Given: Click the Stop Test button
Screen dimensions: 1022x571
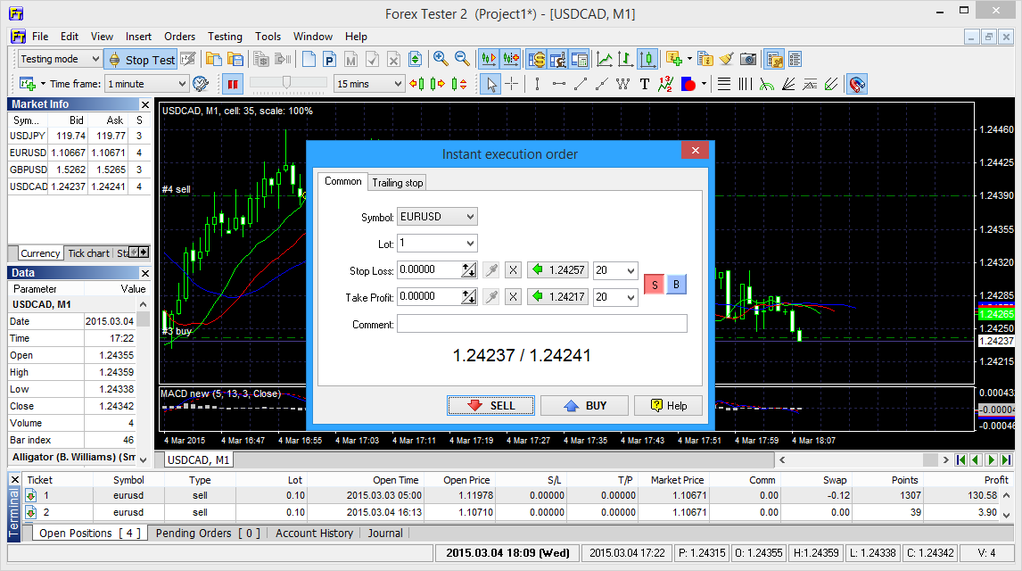Looking at the screenshot, I should pyautogui.click(x=141, y=59).
